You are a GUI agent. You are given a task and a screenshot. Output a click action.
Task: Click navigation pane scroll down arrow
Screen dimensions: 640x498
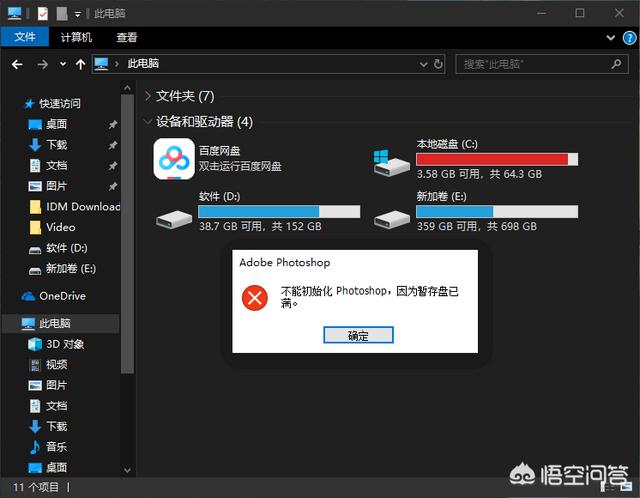tap(127, 470)
